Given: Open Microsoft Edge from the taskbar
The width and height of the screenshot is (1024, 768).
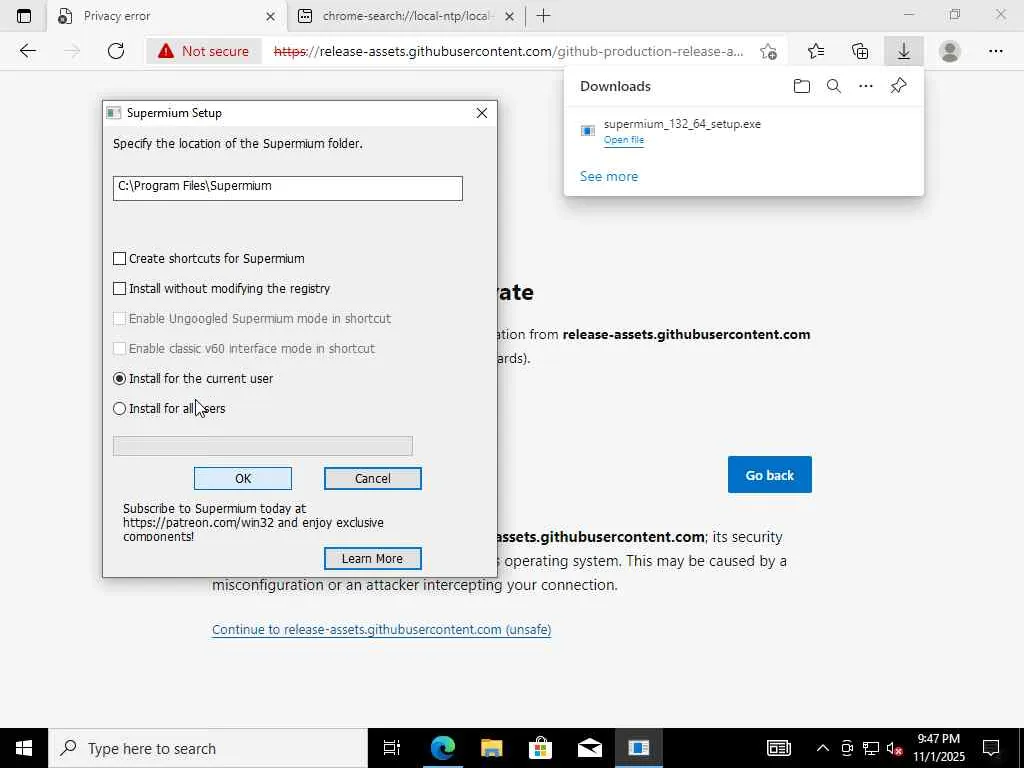Looking at the screenshot, I should [x=442, y=748].
